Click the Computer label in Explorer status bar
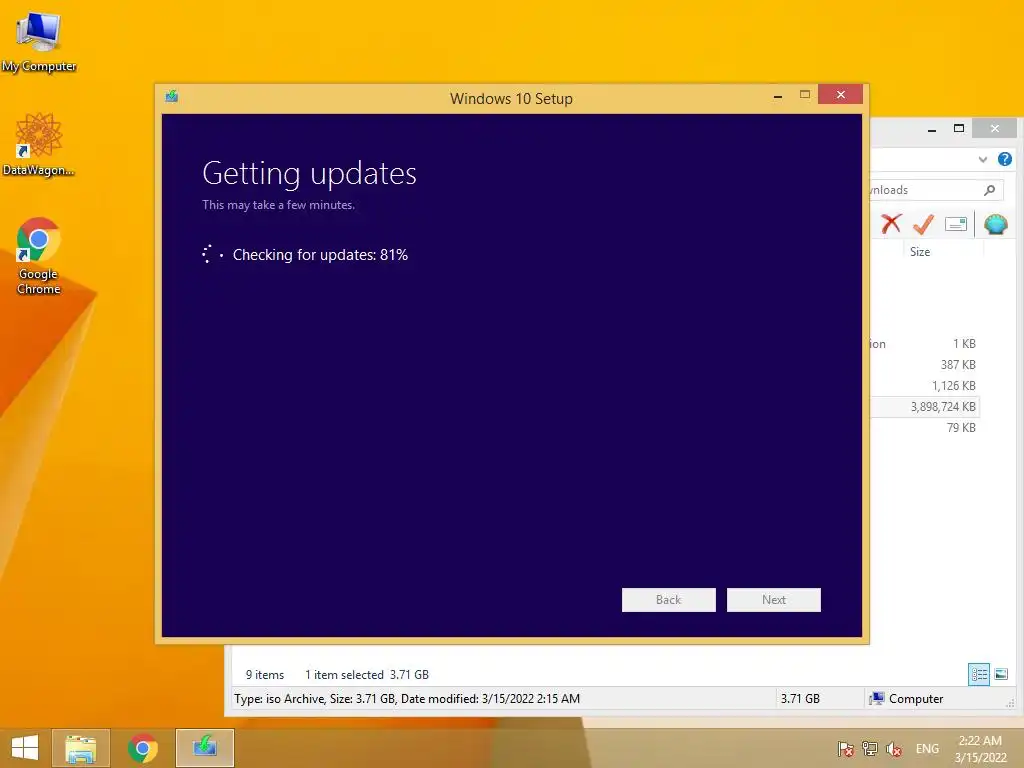 (x=916, y=699)
